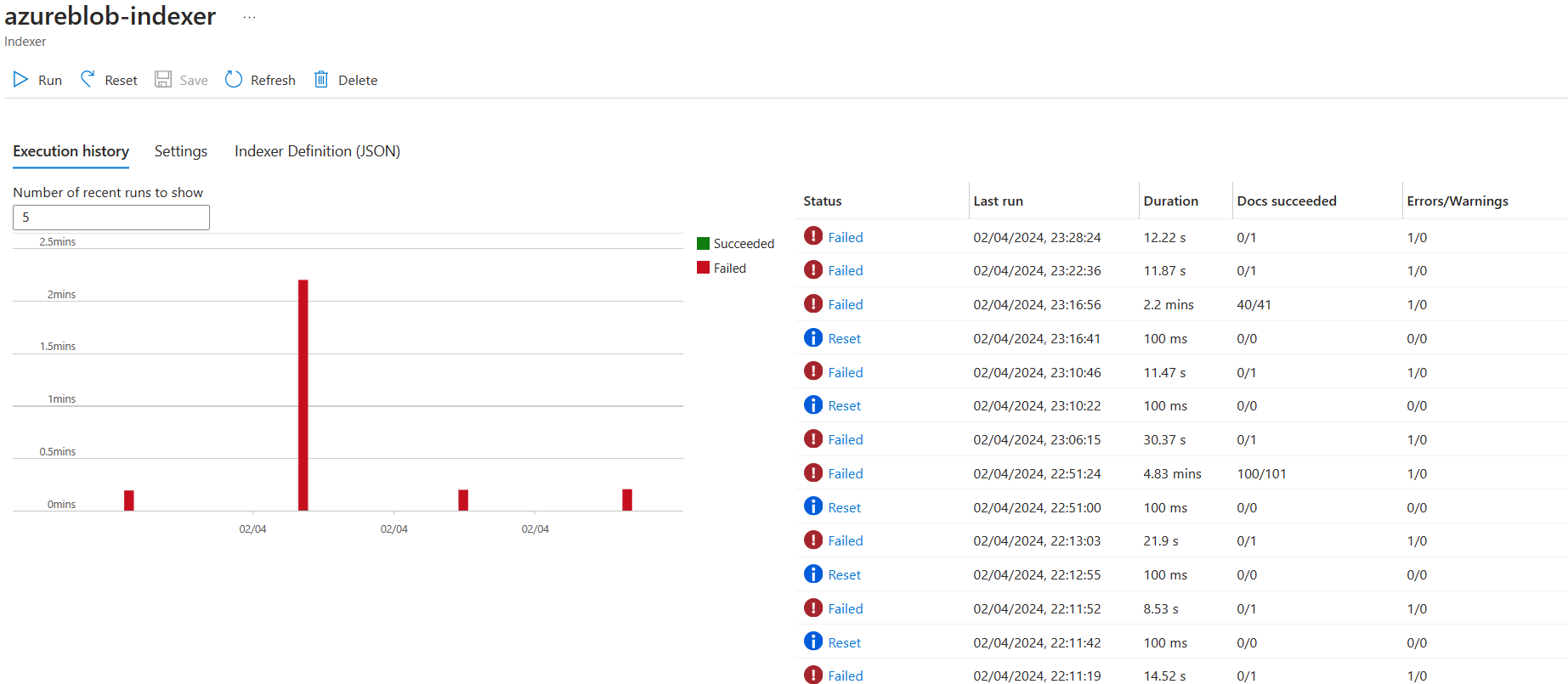Click failed status icon for 22:13:03 run
1568x684 pixels.
813,540
